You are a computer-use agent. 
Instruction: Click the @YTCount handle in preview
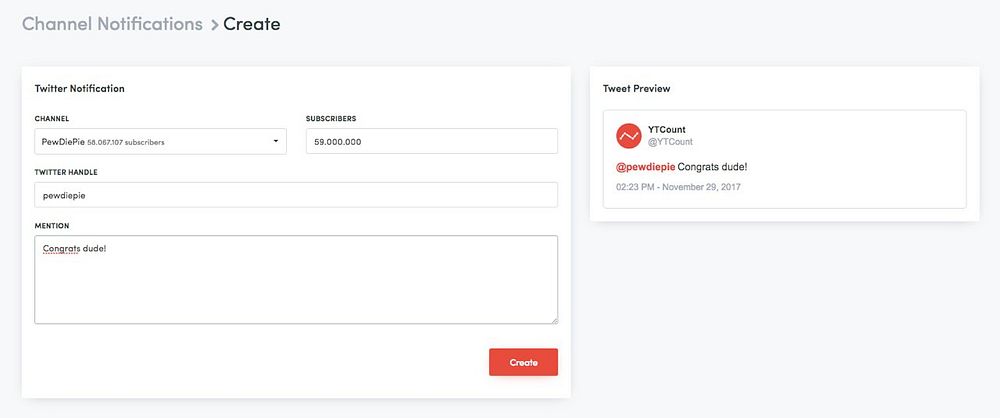(670, 142)
